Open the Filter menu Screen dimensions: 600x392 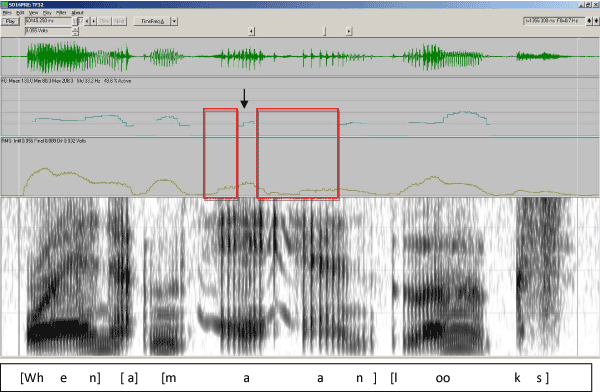[x=61, y=13]
